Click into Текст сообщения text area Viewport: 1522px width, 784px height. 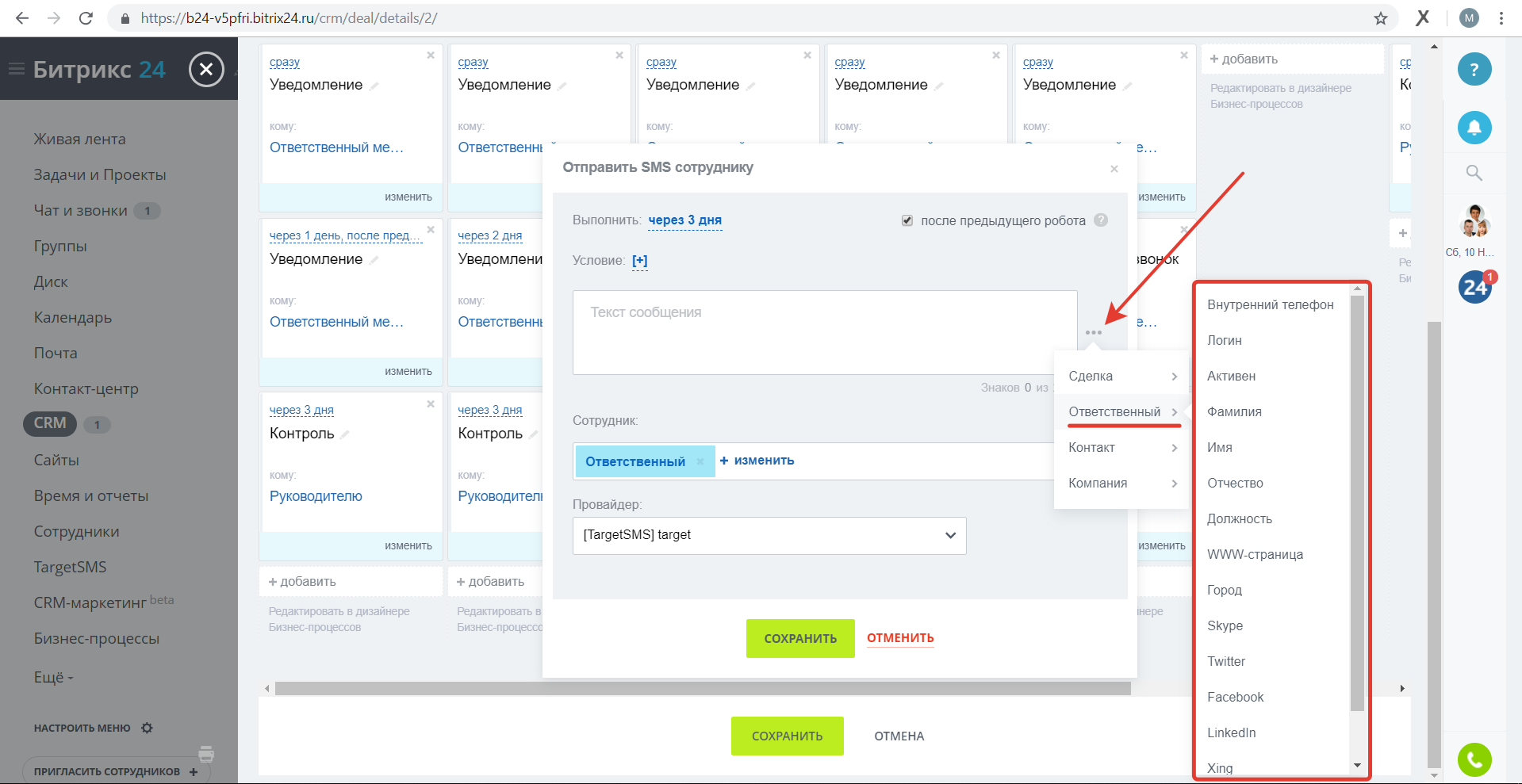pyautogui.click(x=825, y=332)
